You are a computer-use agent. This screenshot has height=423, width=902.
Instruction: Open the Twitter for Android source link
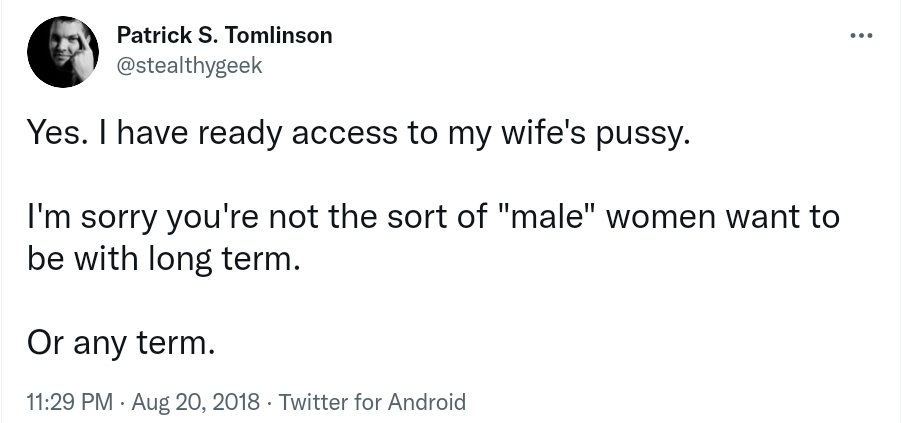[372, 402]
